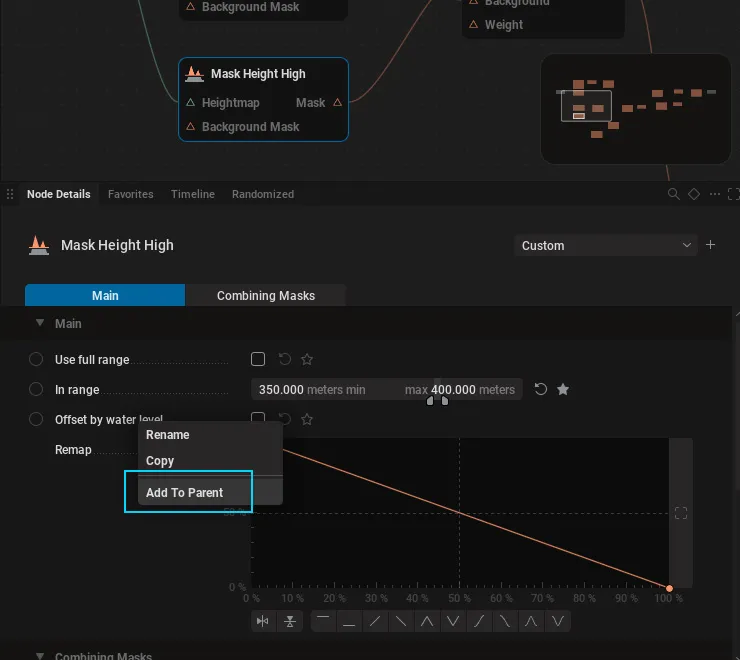Click the Weight input port on the upper node
The height and width of the screenshot is (660, 740).
pos(473,25)
